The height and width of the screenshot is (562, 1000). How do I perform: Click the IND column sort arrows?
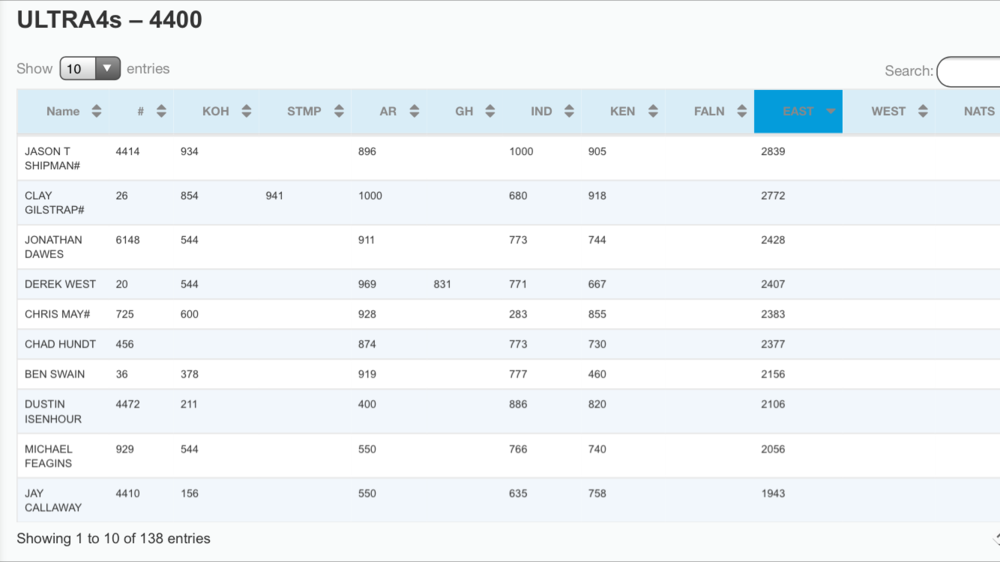[x=569, y=112]
